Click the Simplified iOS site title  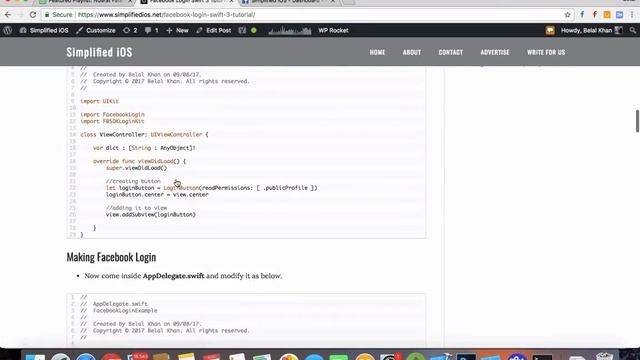coord(99,52)
